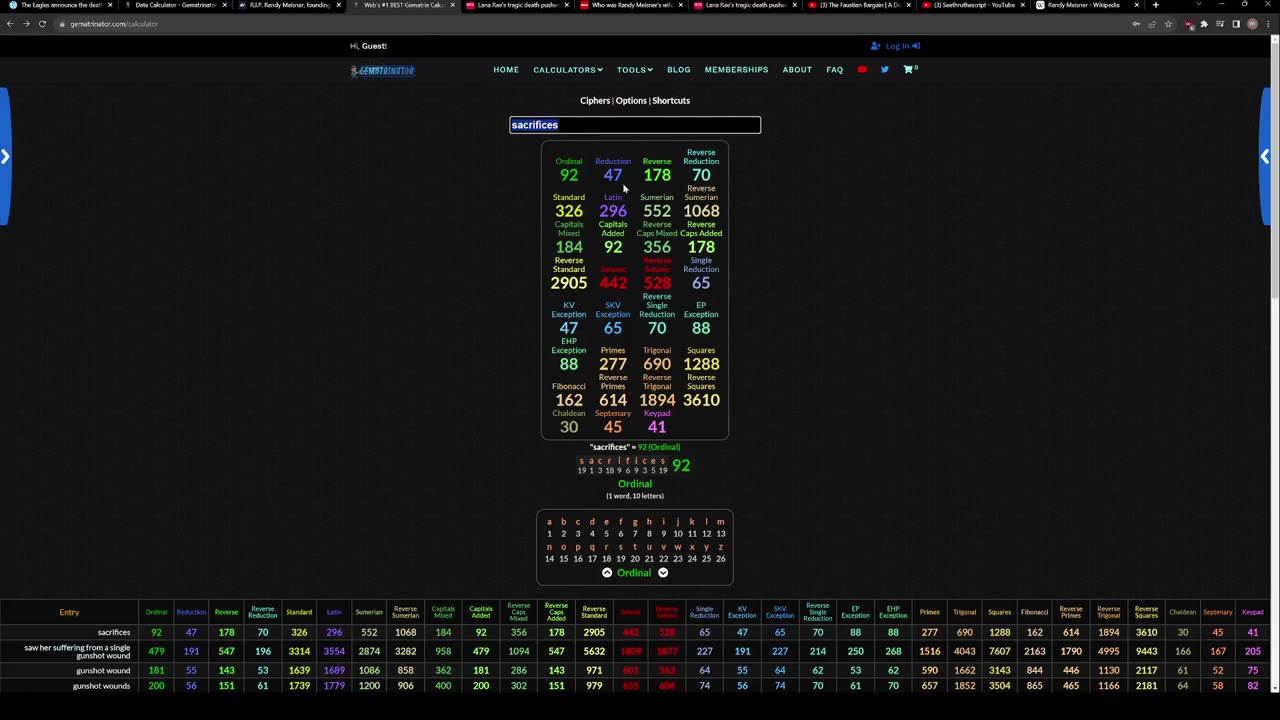Viewport: 1280px width, 720px height.
Task: Click the down arrow beside Ordinal cipher
Action: pos(663,573)
